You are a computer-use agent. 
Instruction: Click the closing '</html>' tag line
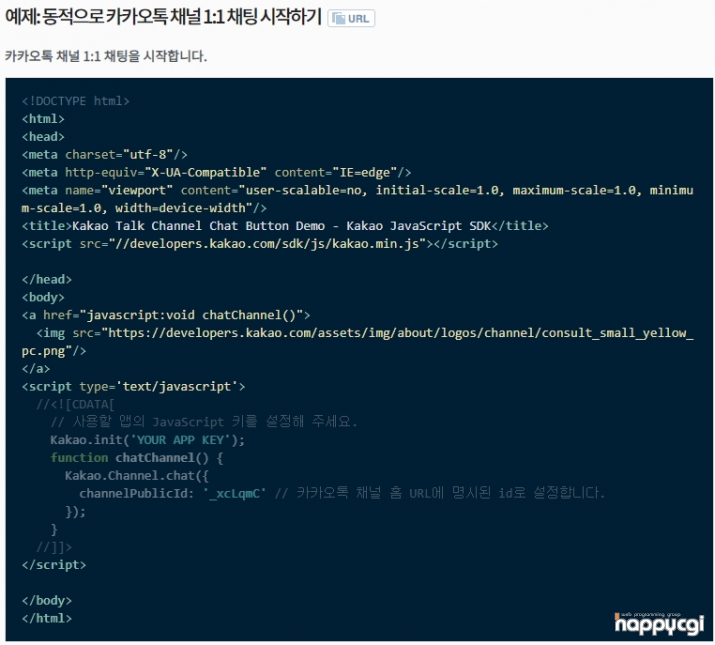47,618
